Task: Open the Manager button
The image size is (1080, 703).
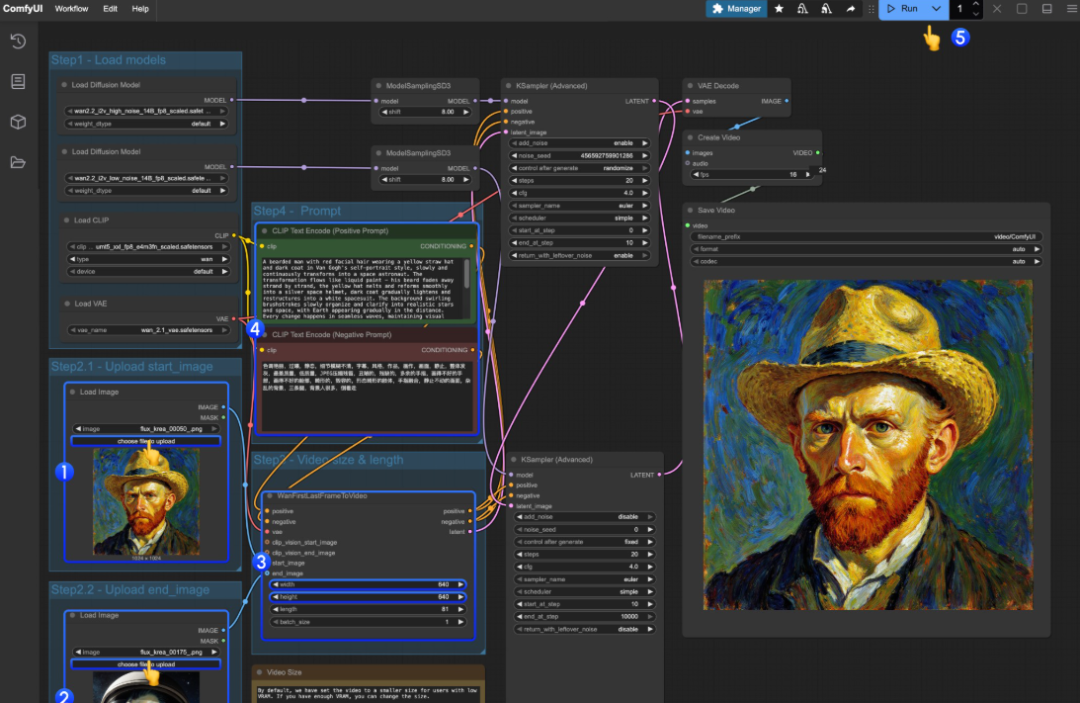Action: pyautogui.click(x=736, y=9)
